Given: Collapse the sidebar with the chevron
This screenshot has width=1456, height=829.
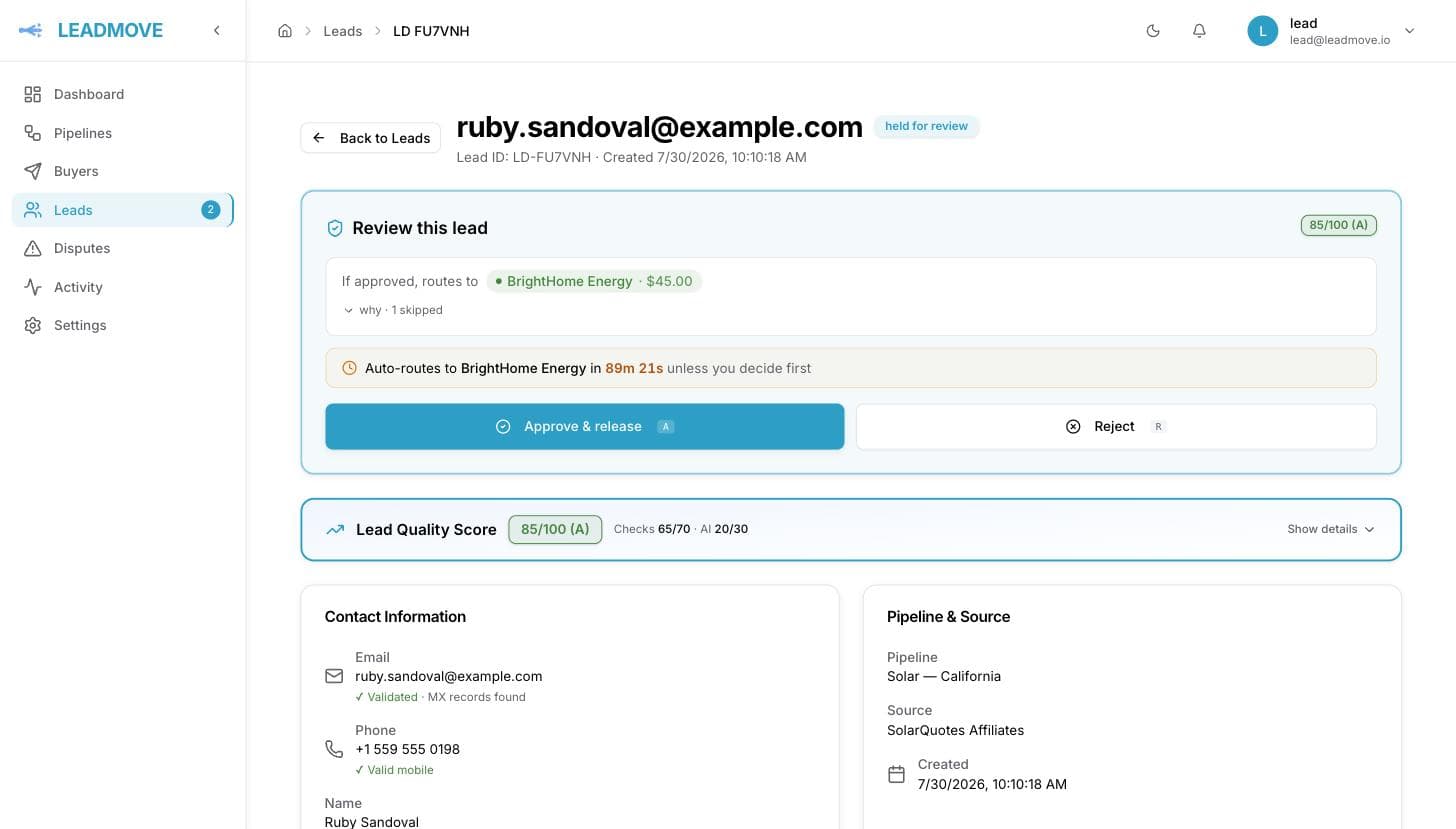Looking at the screenshot, I should point(216,30).
